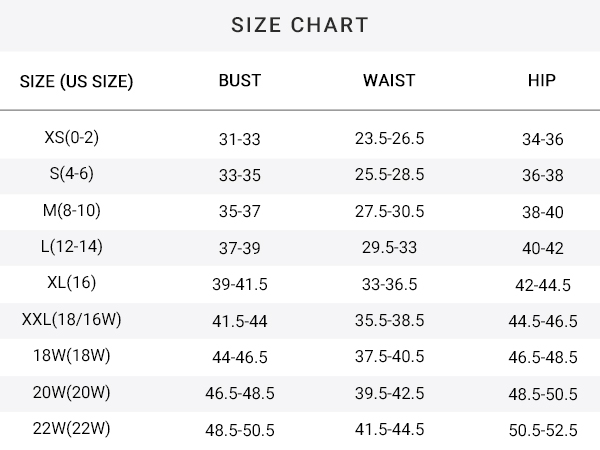
Task: Select the SIZE (US SIZE) column header
Action: (x=77, y=81)
